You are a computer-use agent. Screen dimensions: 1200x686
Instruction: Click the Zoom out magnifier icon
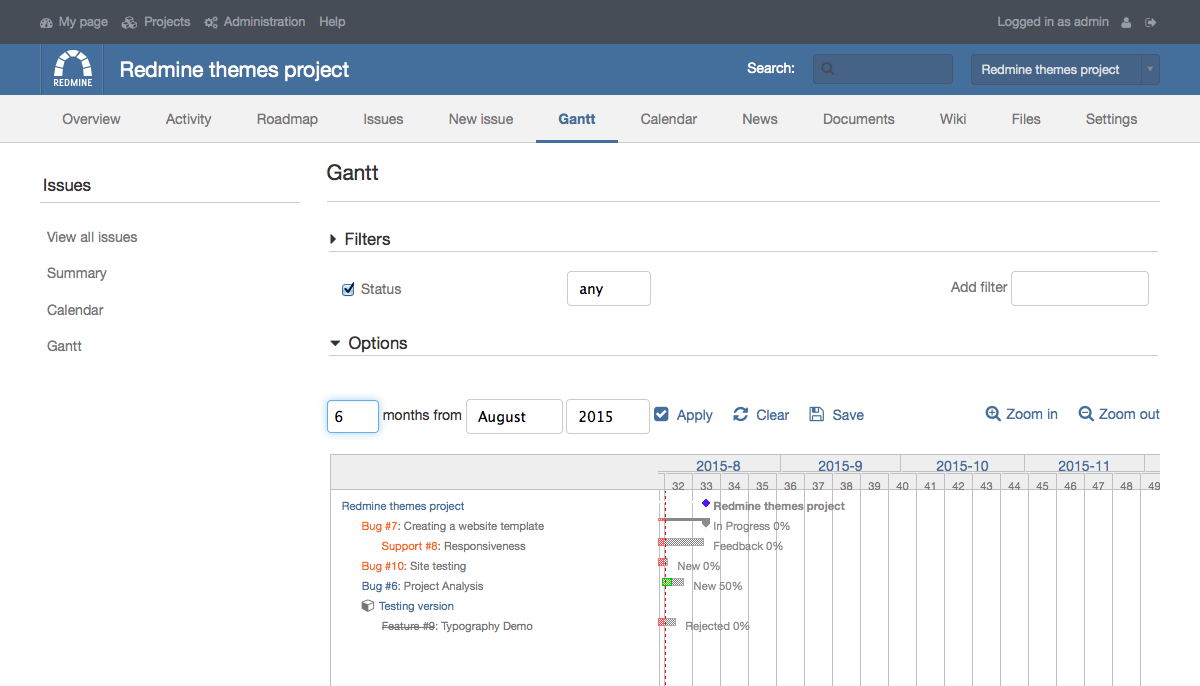1086,414
